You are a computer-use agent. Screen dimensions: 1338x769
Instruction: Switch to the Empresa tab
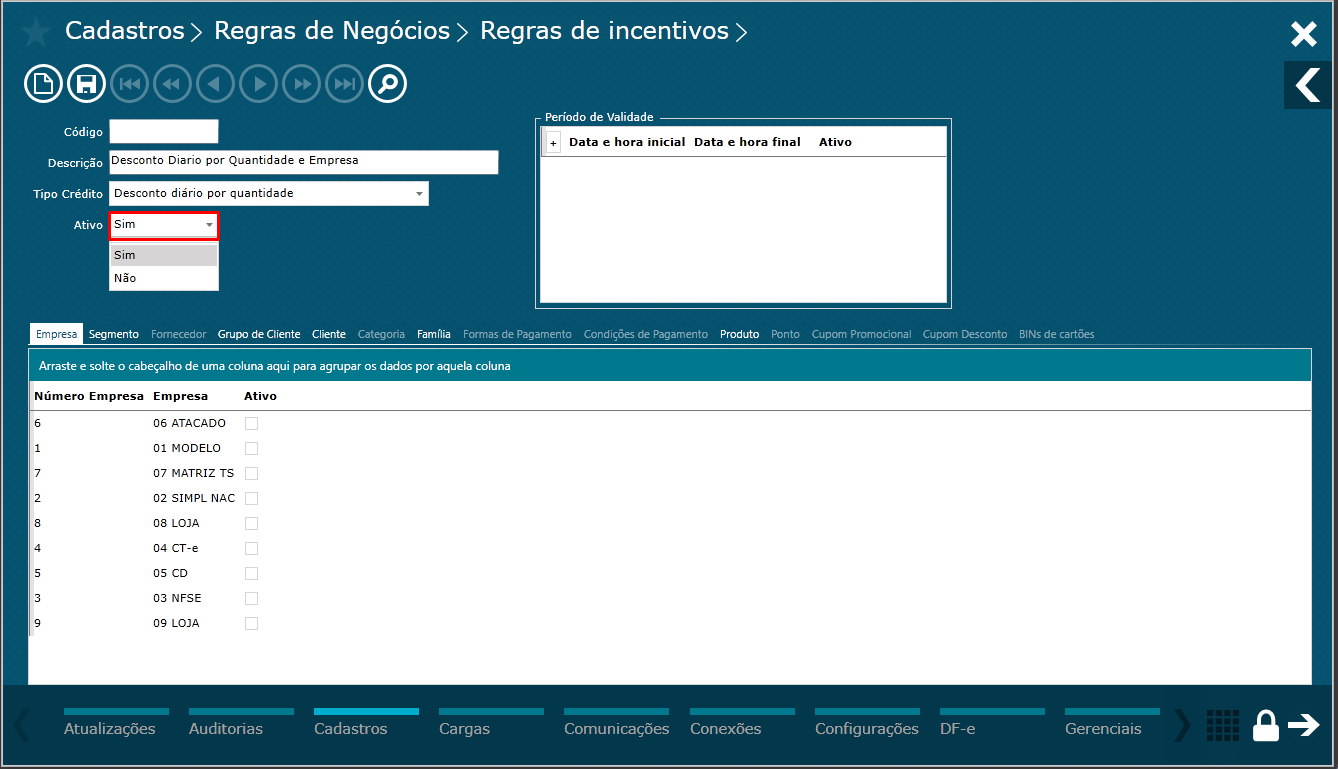coord(56,334)
